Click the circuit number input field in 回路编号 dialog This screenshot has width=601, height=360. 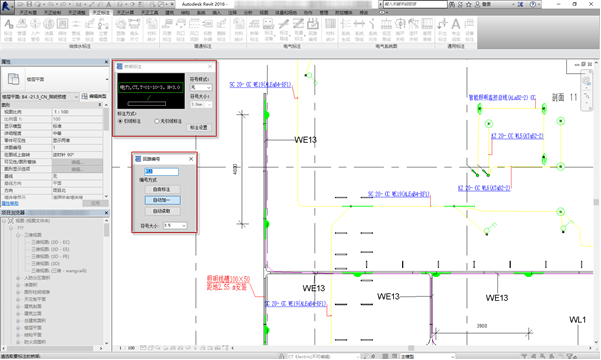pos(161,171)
